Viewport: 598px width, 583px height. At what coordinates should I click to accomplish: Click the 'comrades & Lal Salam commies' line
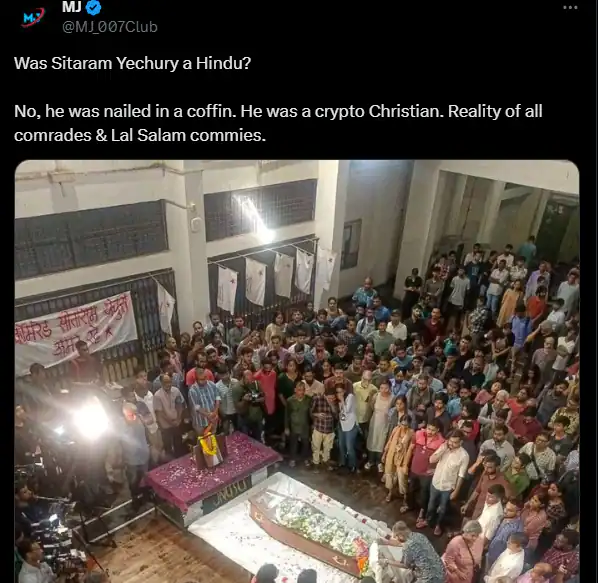coord(140,135)
